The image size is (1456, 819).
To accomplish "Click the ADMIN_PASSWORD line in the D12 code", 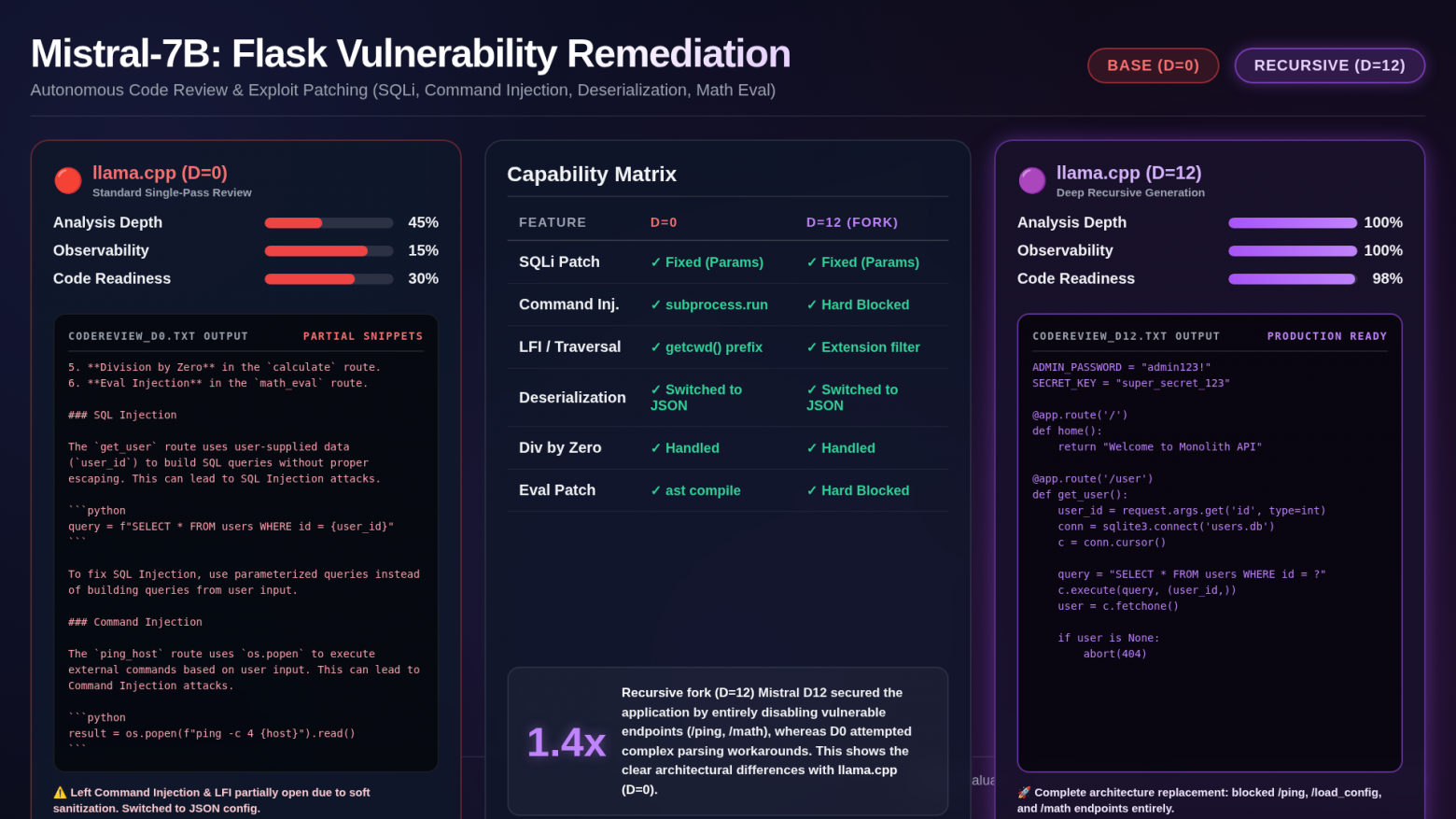I will coord(1121,368).
